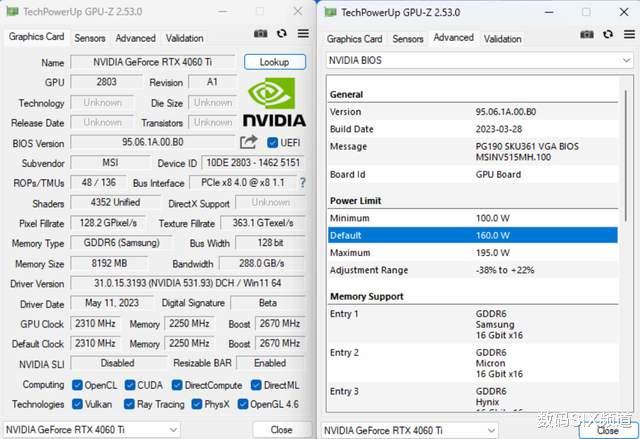Image resolution: width=640 pixels, height=439 pixels.
Task: Select Graphics Card tab in right window
Action: (x=354, y=39)
